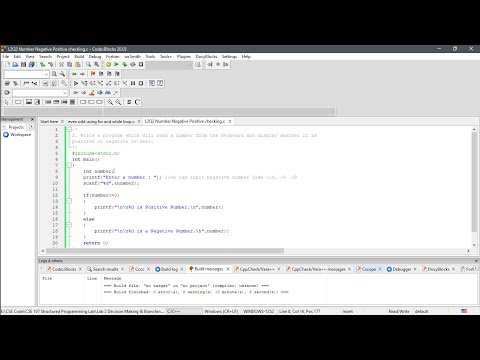Open the Debugging windows icon
The width and height of the screenshot is (480, 360).
(152, 83)
